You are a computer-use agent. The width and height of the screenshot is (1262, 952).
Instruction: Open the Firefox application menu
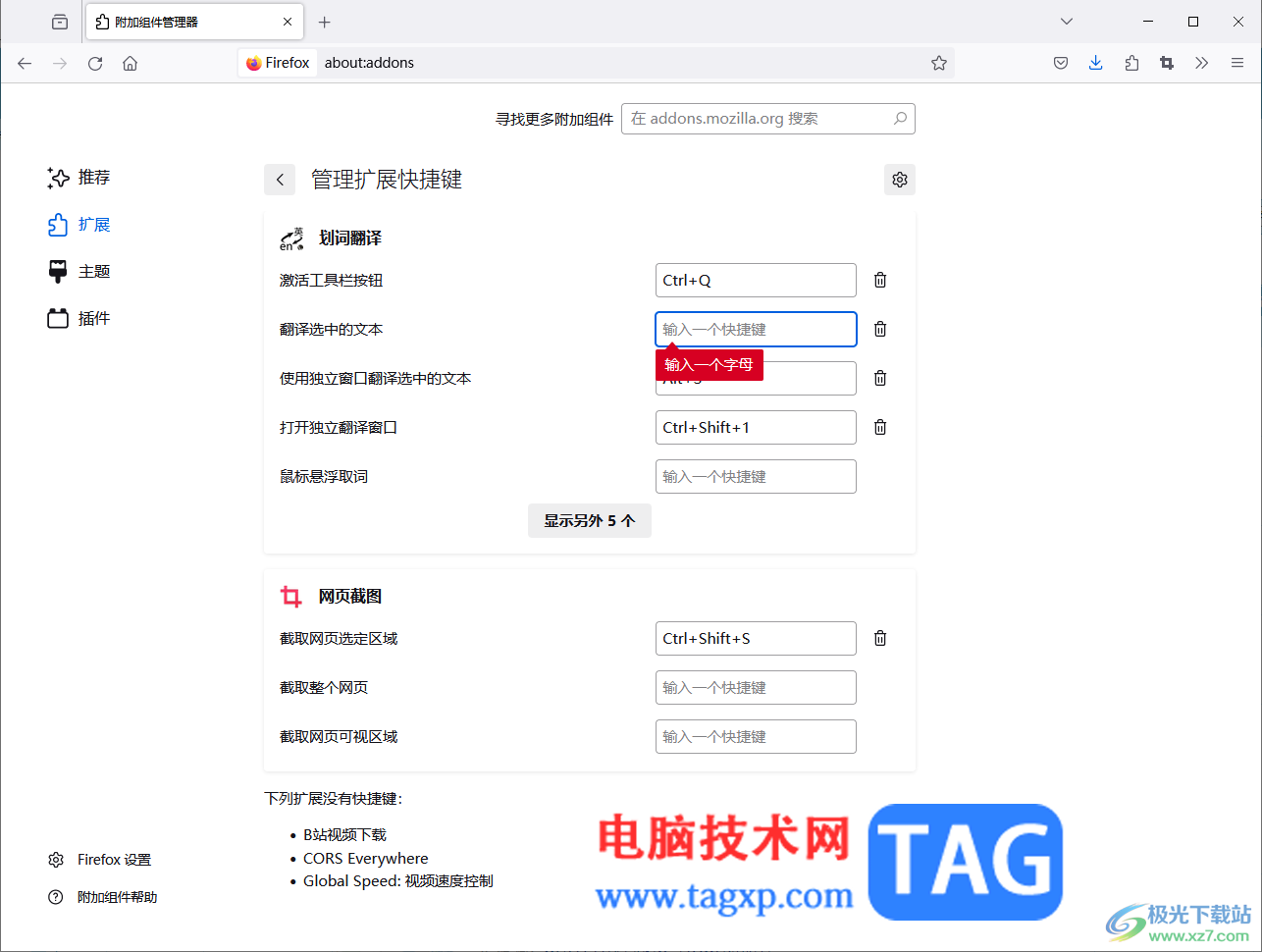1237,63
